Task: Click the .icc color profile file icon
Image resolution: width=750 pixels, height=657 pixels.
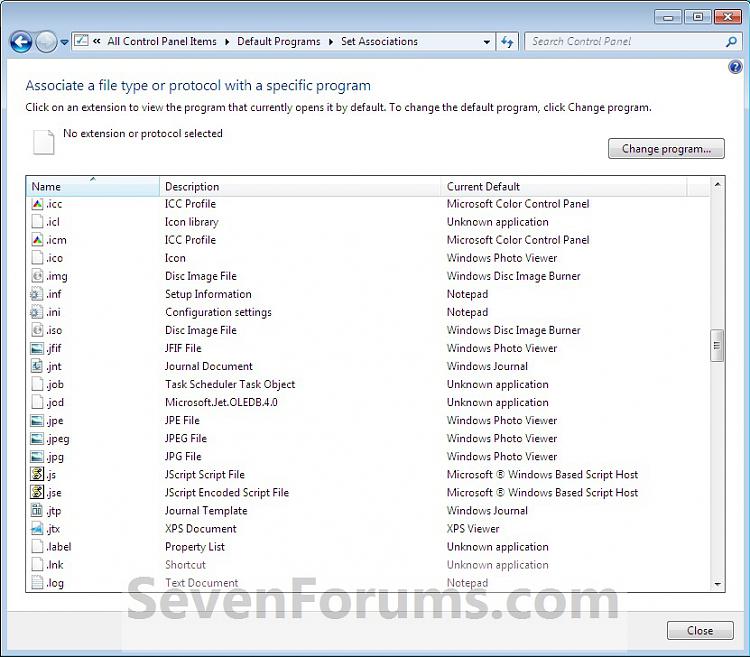Action: 37,204
